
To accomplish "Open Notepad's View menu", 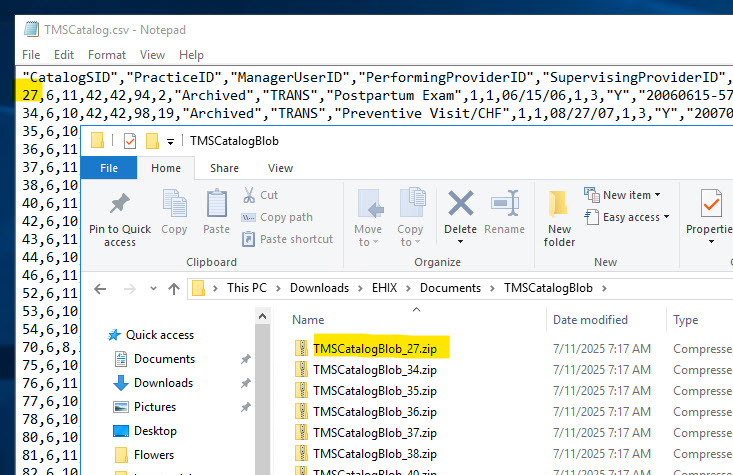I will click(152, 55).
